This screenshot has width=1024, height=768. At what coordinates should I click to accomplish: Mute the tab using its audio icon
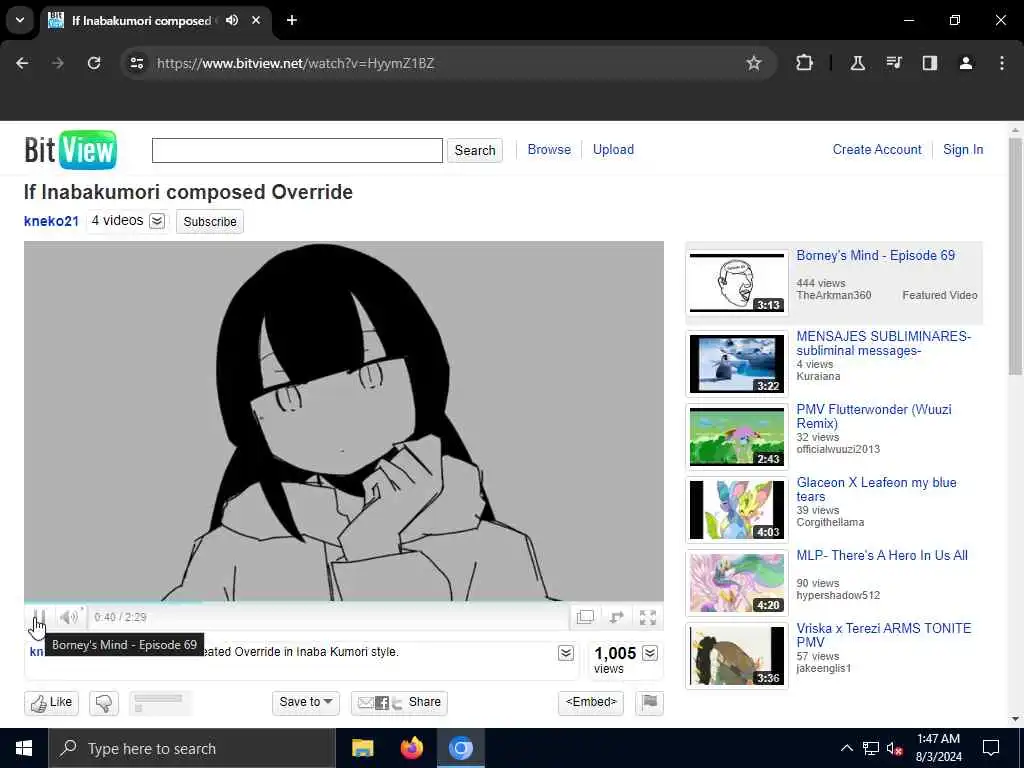[232, 20]
